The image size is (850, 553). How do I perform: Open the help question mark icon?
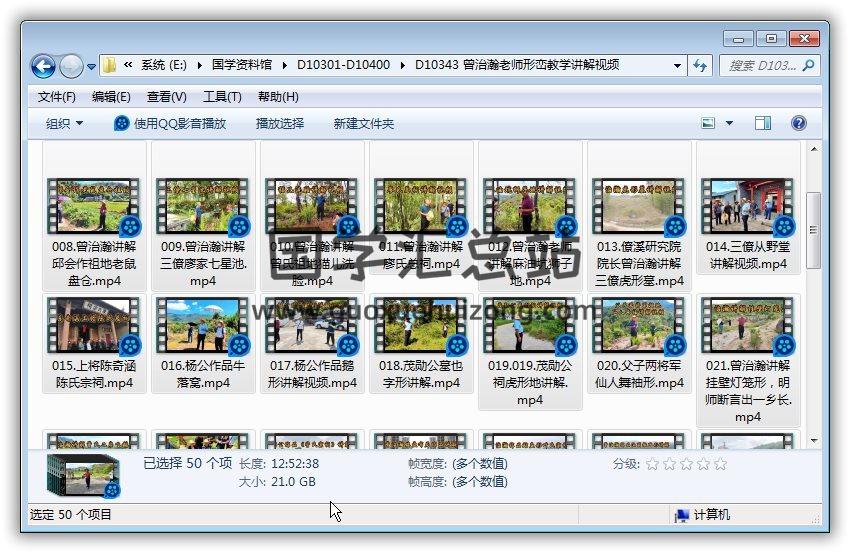point(798,123)
